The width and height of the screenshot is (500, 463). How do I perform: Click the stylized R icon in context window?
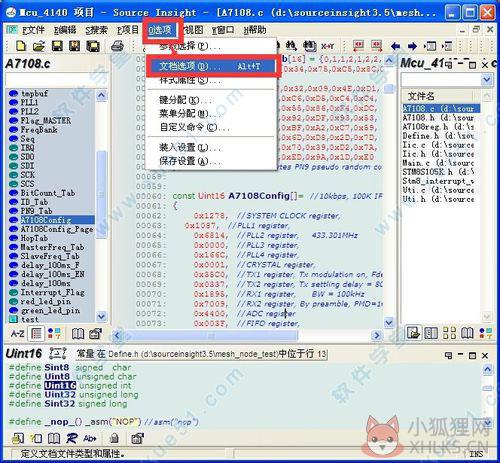[x=72, y=438]
